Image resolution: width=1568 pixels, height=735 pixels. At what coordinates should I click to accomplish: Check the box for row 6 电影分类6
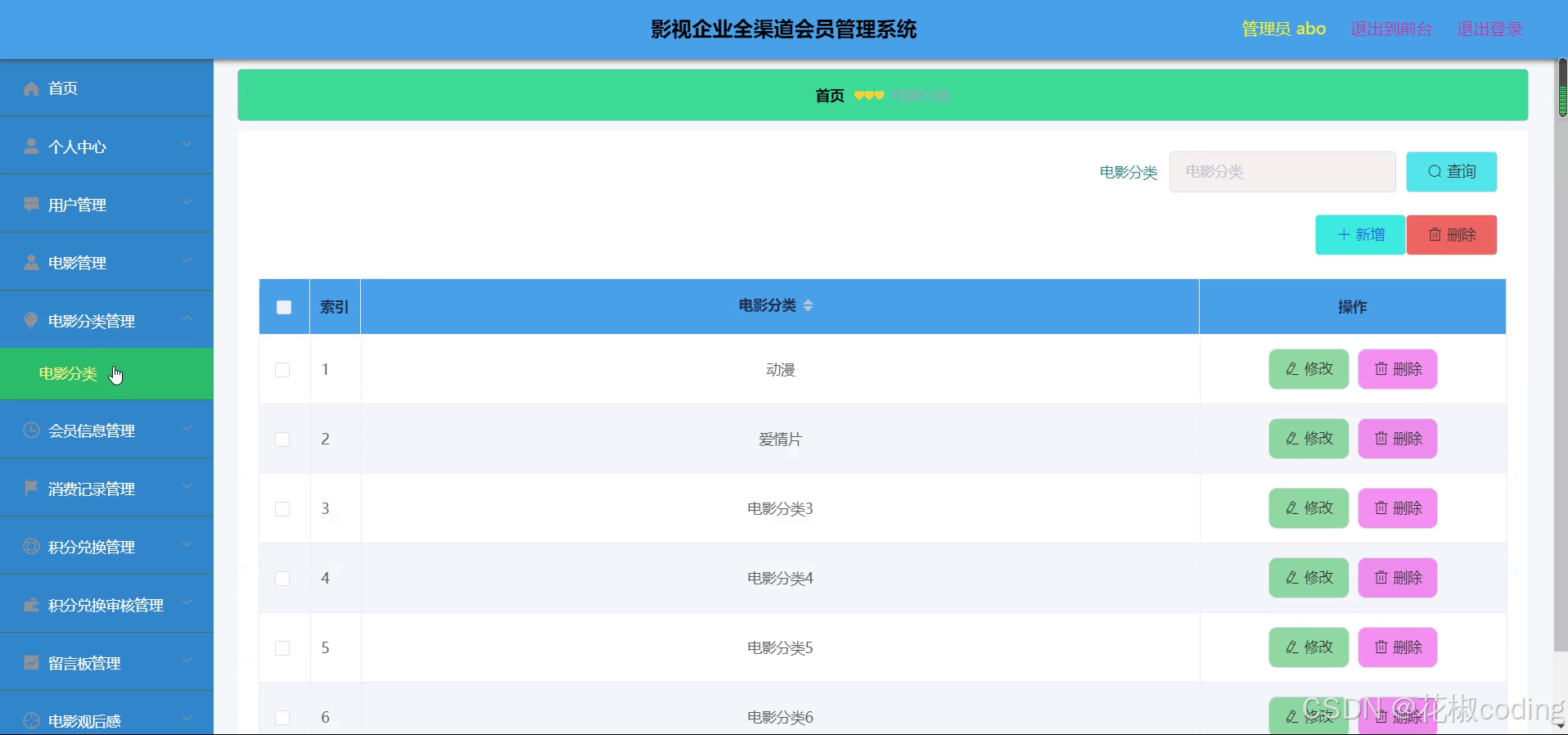[x=282, y=718]
